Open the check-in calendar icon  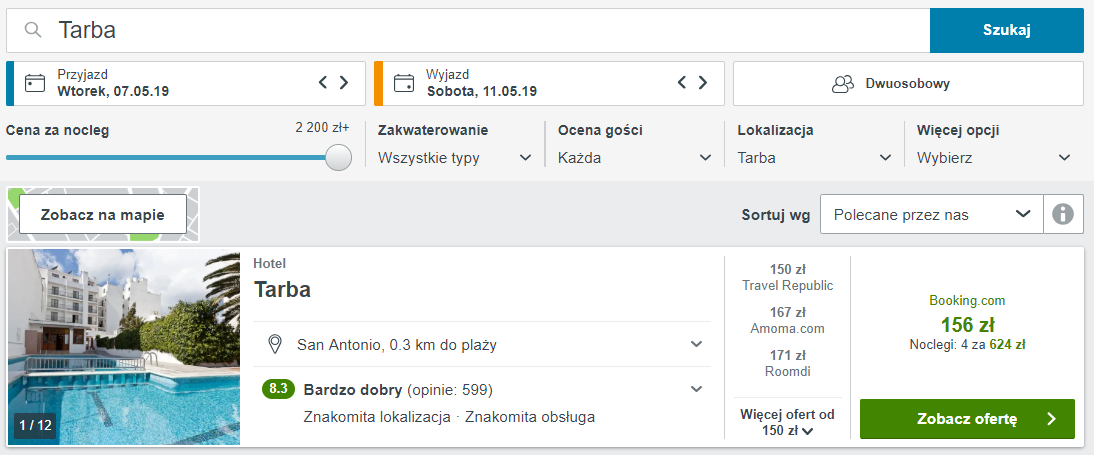coord(35,83)
